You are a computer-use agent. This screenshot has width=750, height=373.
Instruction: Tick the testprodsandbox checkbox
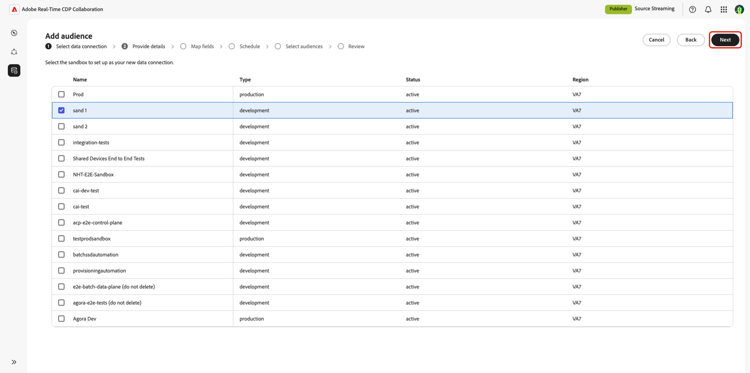[x=61, y=239]
